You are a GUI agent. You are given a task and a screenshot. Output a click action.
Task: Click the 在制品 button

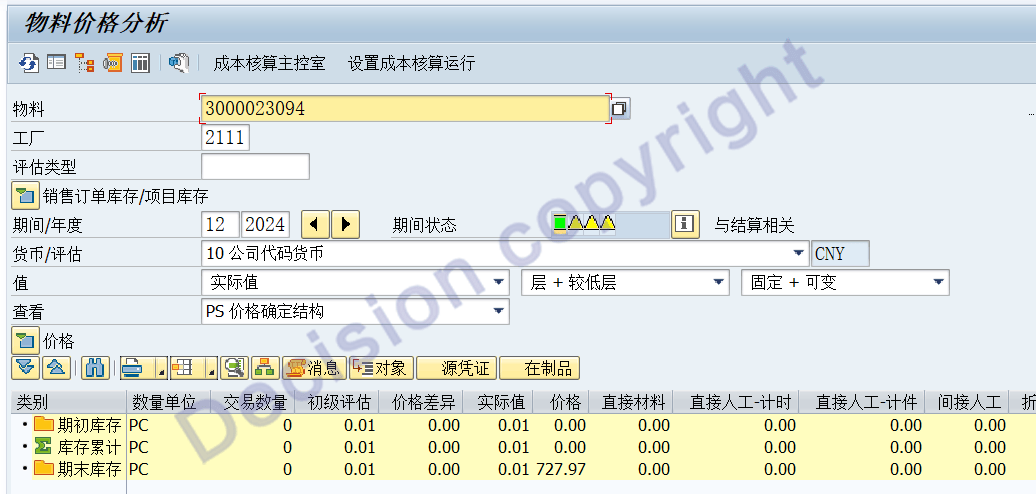pos(539,368)
